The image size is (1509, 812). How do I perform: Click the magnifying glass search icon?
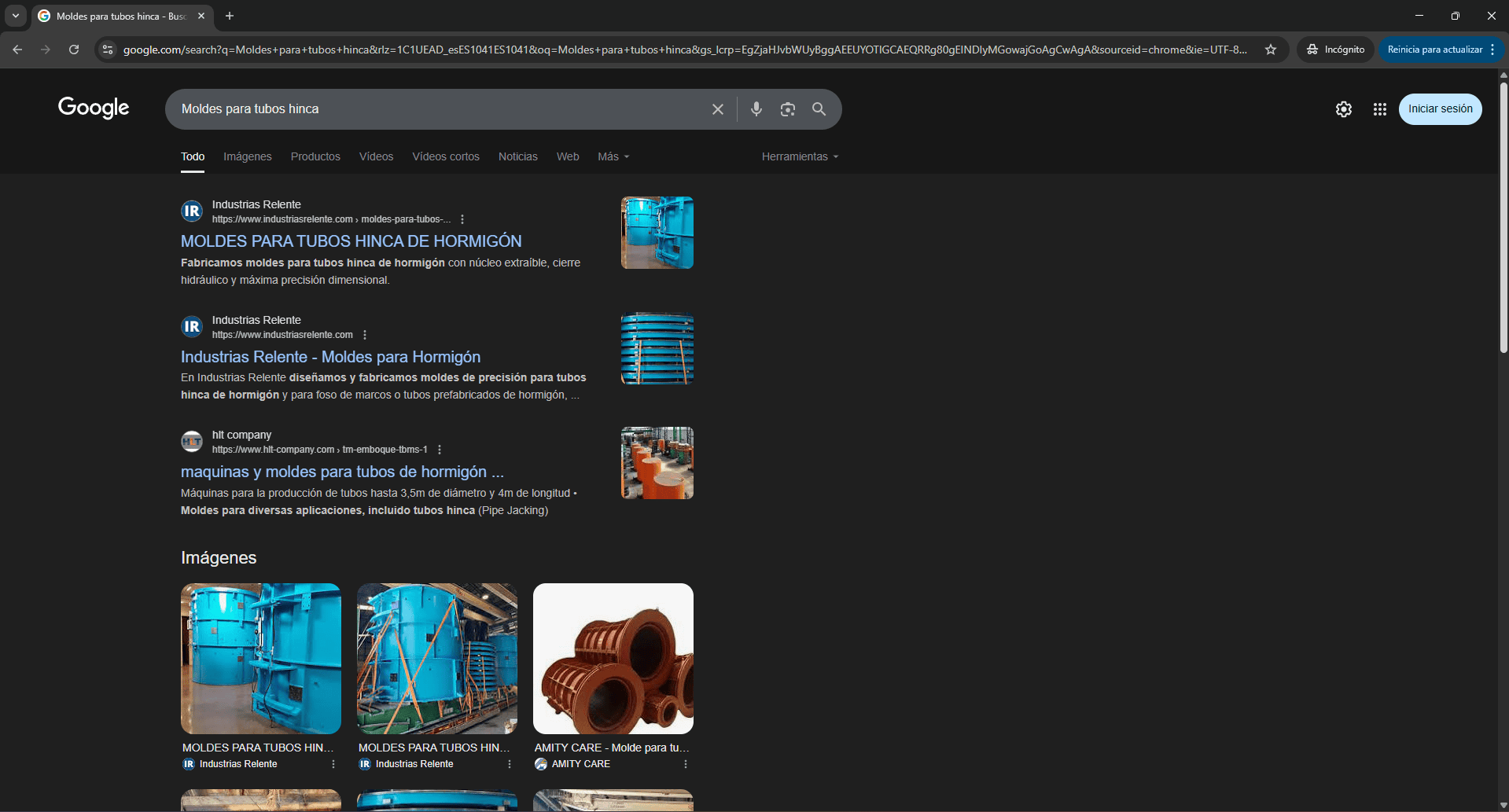click(819, 109)
